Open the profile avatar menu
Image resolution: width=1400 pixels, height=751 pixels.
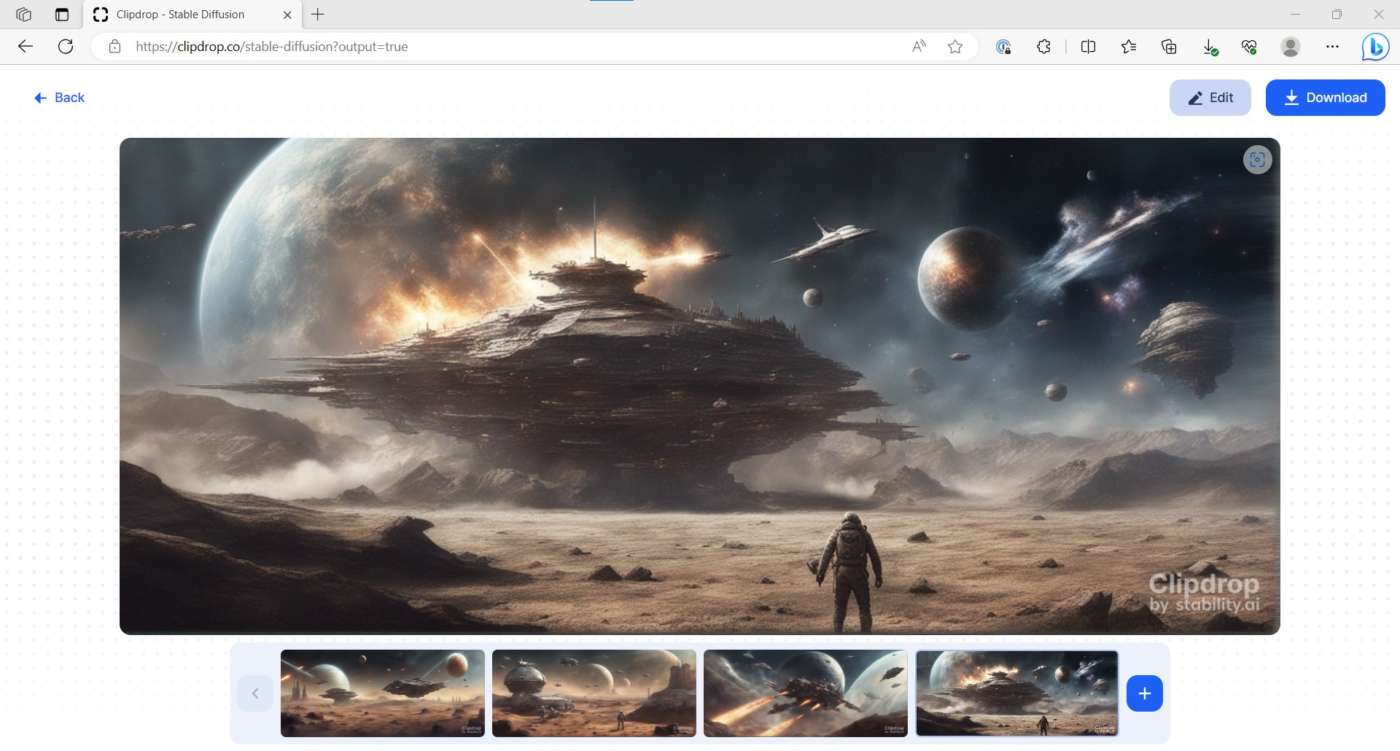(1291, 46)
